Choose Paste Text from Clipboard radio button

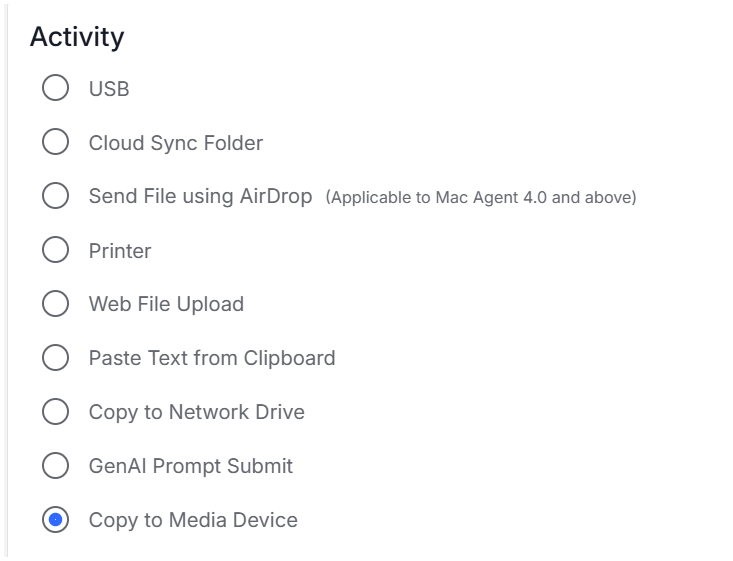tap(55, 358)
